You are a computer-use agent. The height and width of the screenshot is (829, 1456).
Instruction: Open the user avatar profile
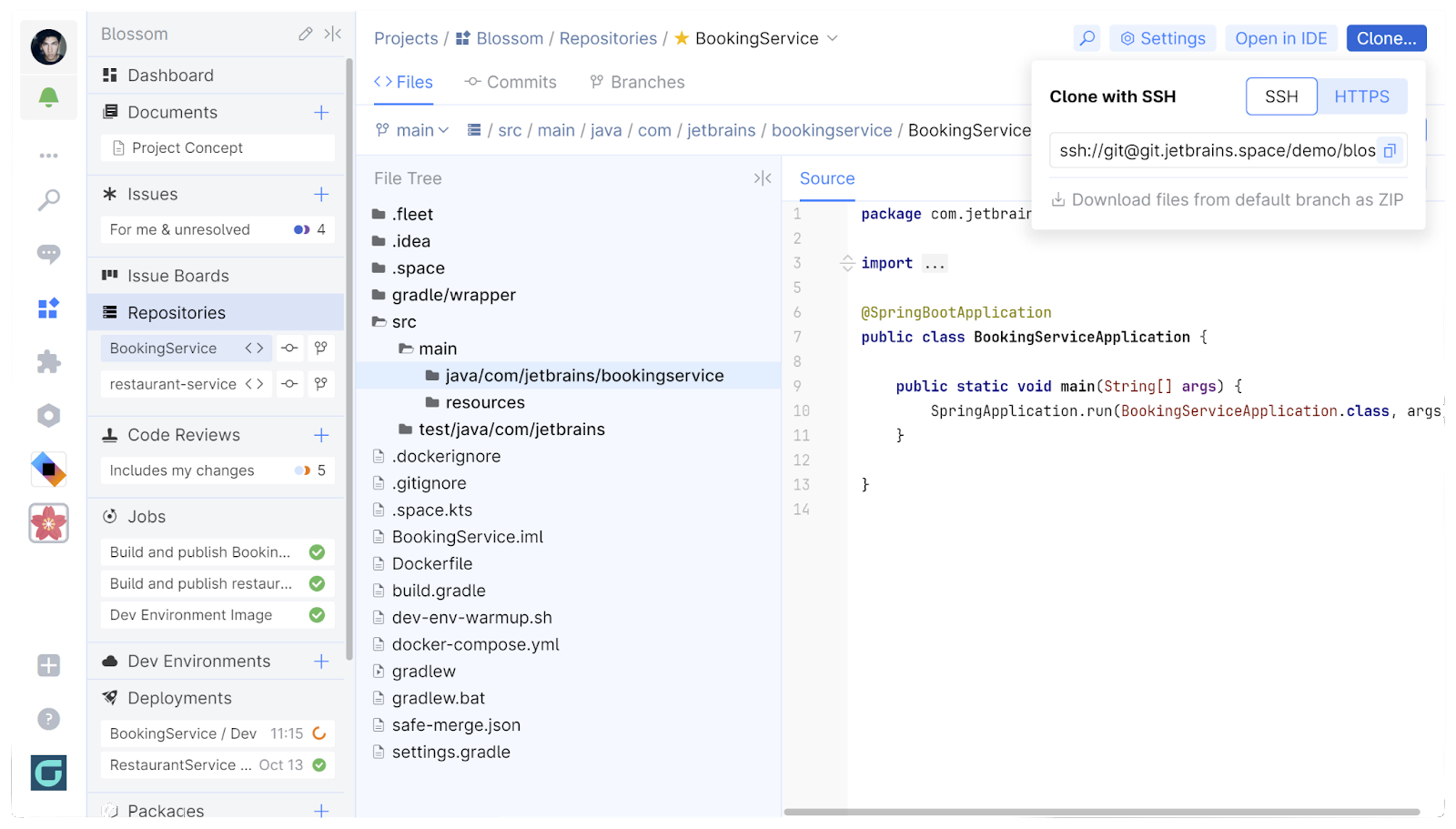click(x=48, y=46)
